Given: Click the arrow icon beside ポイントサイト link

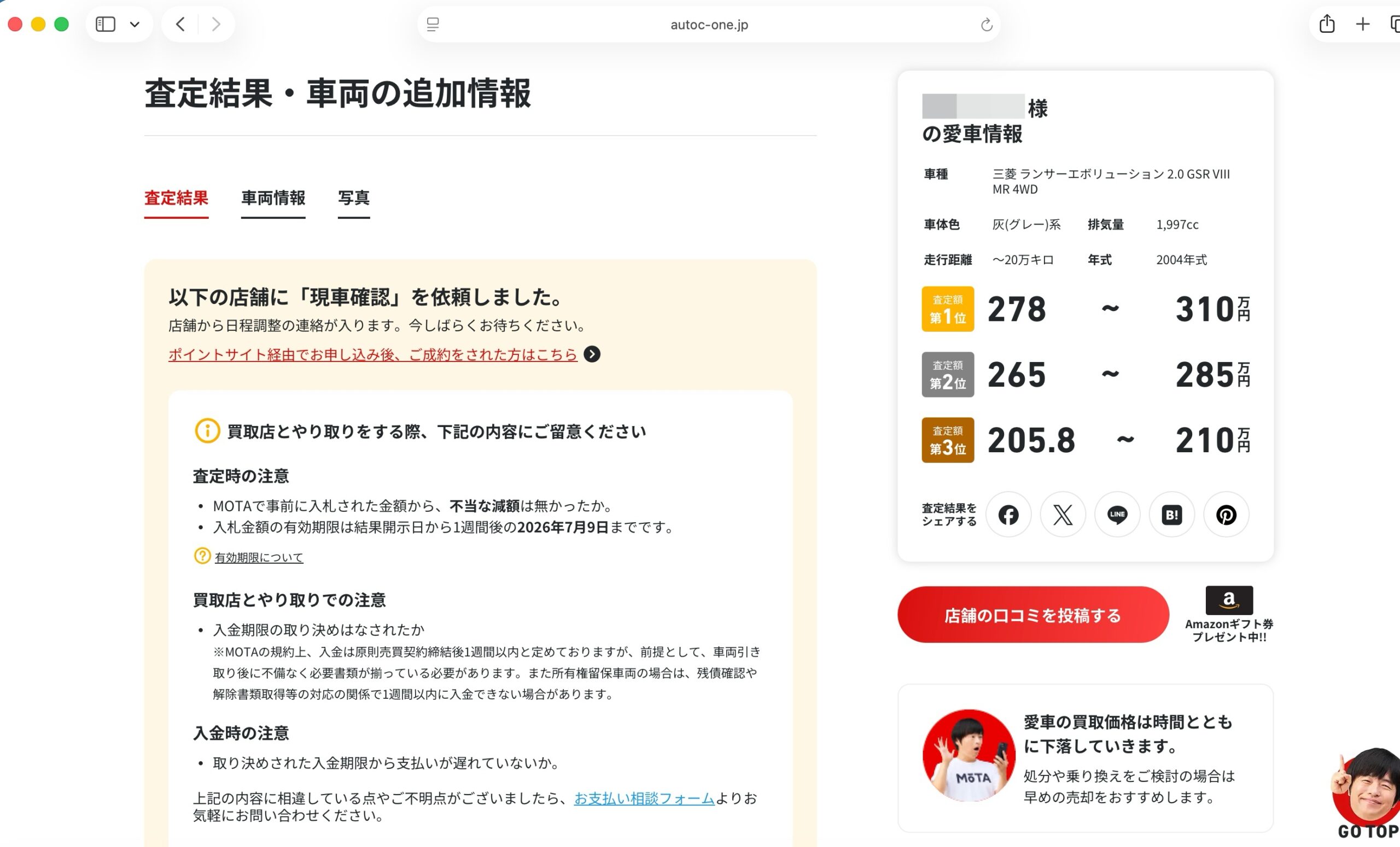Looking at the screenshot, I should [592, 354].
